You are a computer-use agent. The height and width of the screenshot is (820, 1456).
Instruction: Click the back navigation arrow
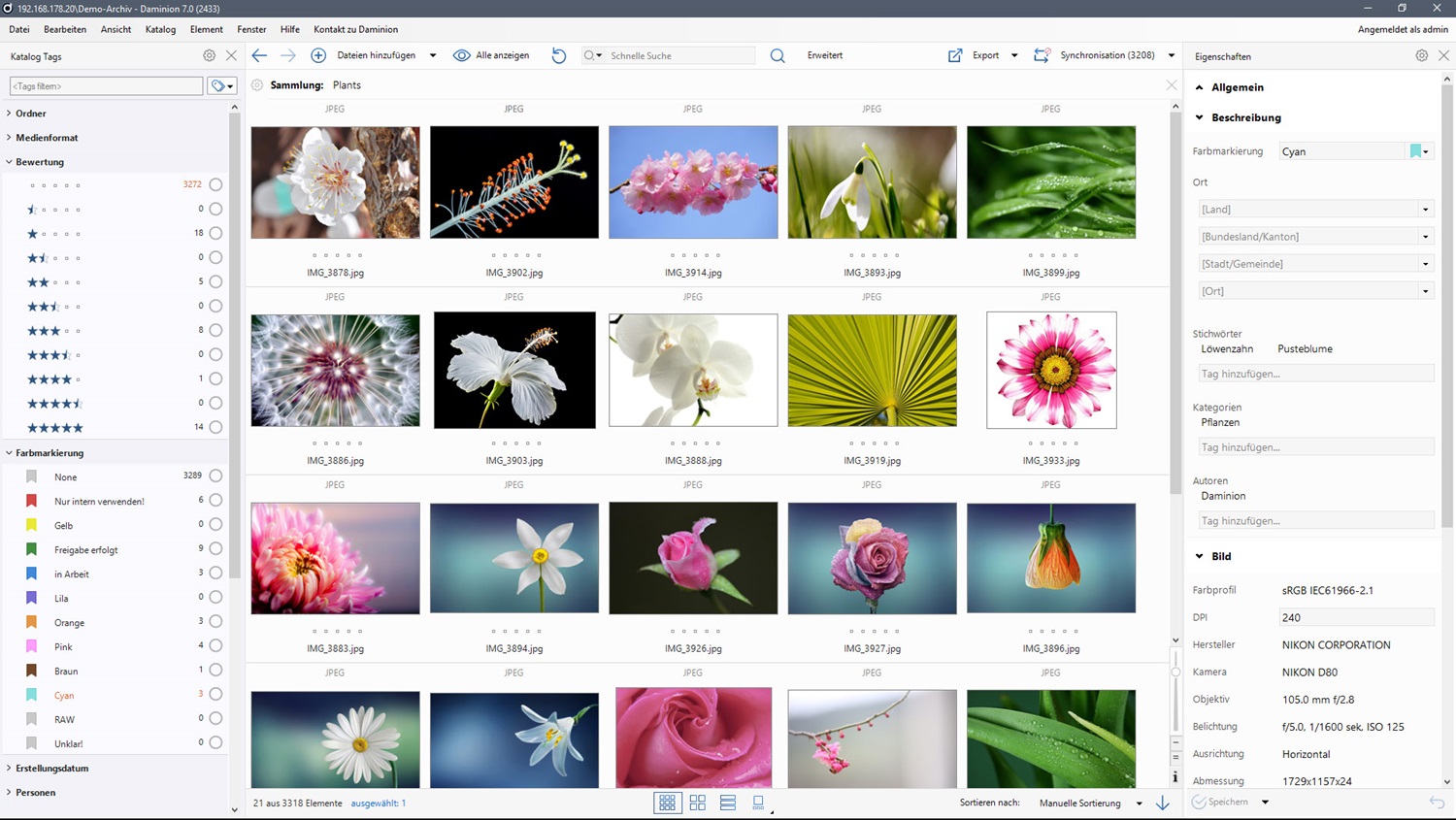[259, 55]
